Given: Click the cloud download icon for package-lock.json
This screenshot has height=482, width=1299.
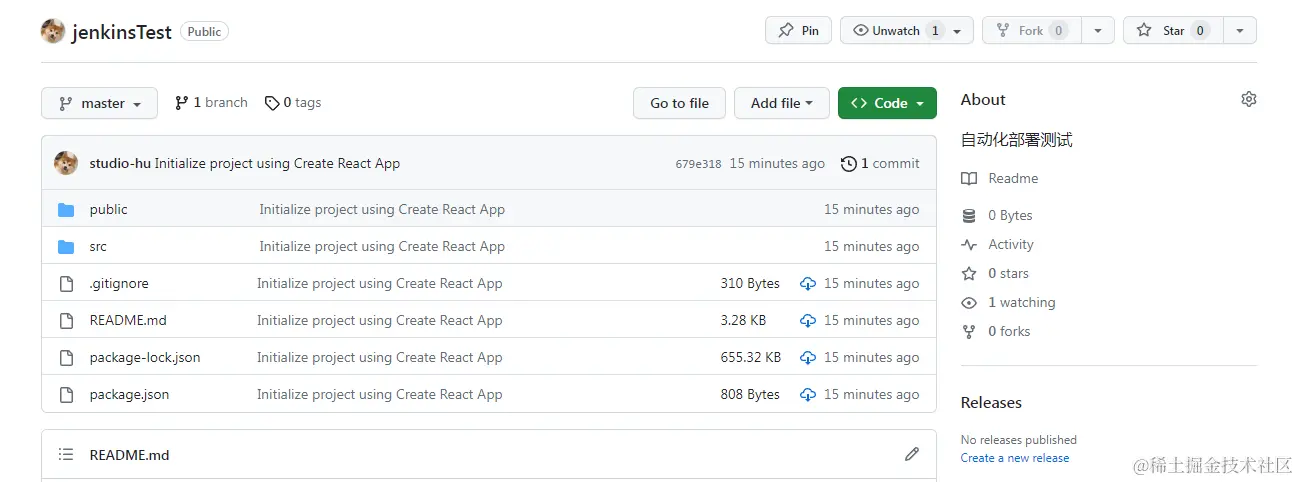Looking at the screenshot, I should [x=808, y=358].
